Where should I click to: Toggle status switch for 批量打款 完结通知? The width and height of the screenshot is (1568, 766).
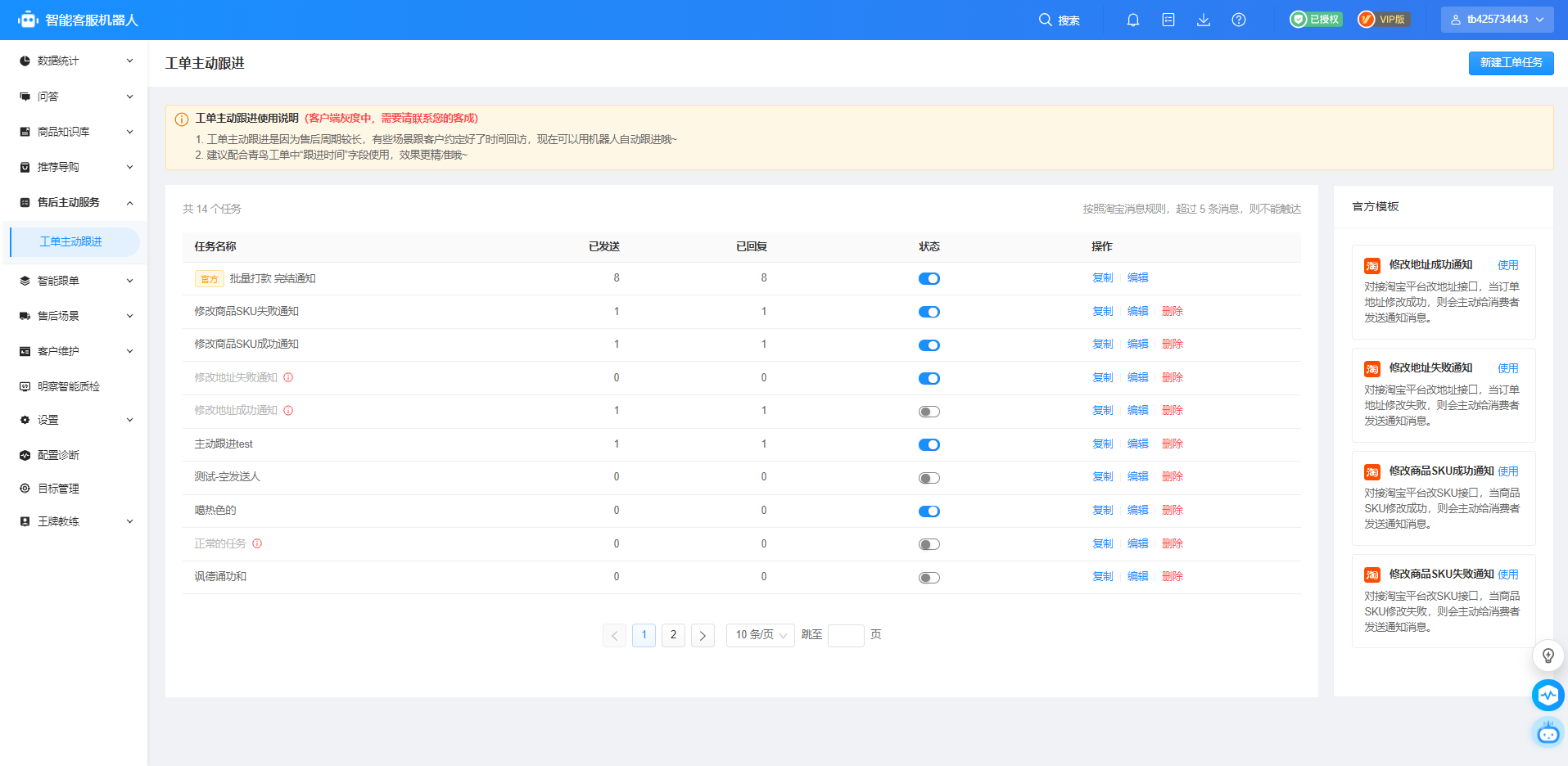[929, 279]
